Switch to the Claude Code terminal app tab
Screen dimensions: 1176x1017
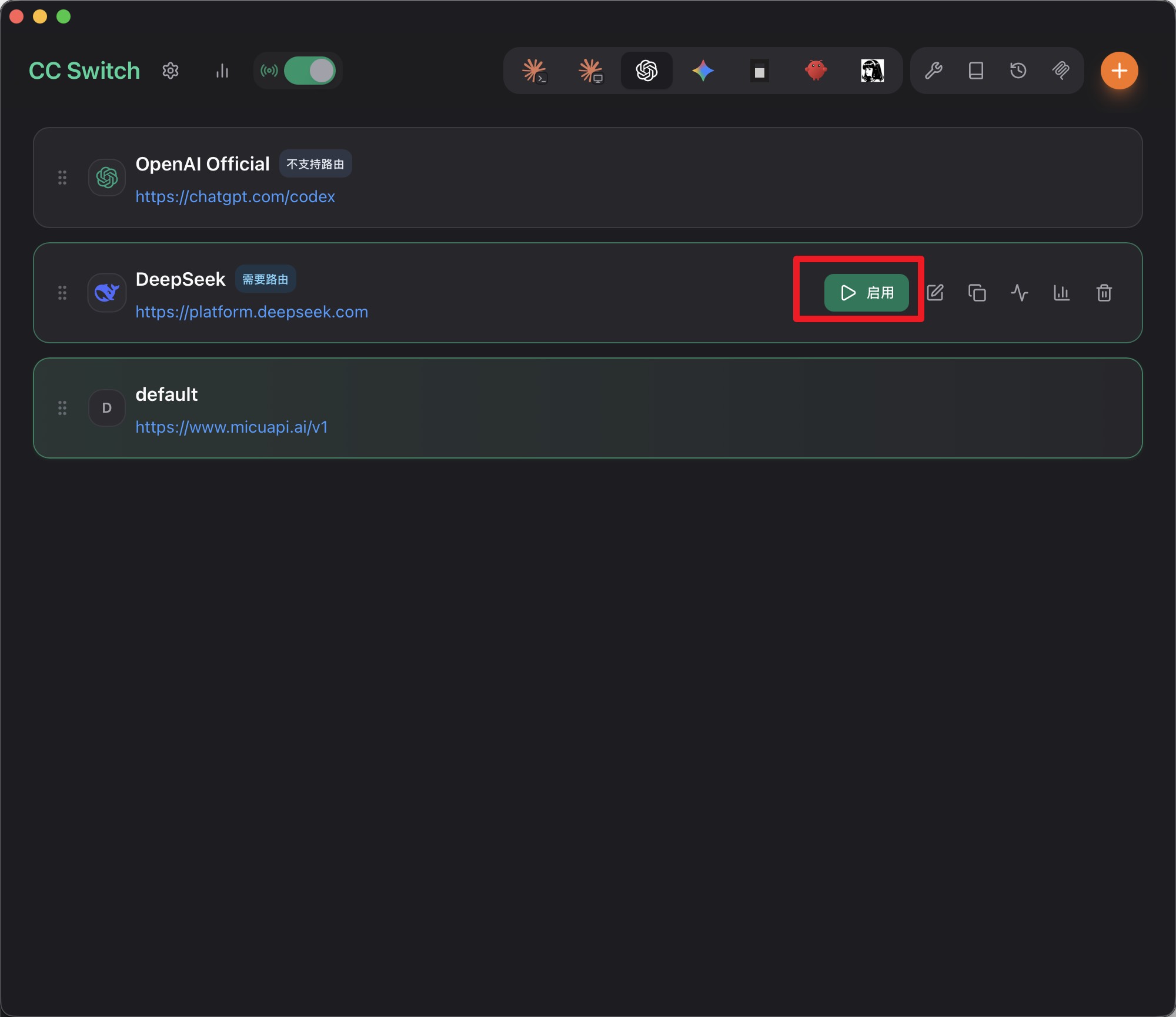[x=534, y=71]
